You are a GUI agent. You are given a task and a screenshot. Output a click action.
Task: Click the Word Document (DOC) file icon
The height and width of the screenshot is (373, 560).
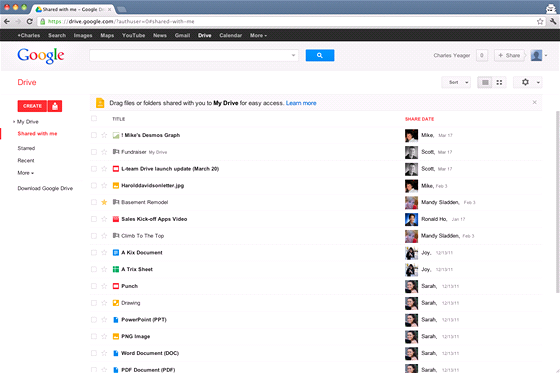116,353
